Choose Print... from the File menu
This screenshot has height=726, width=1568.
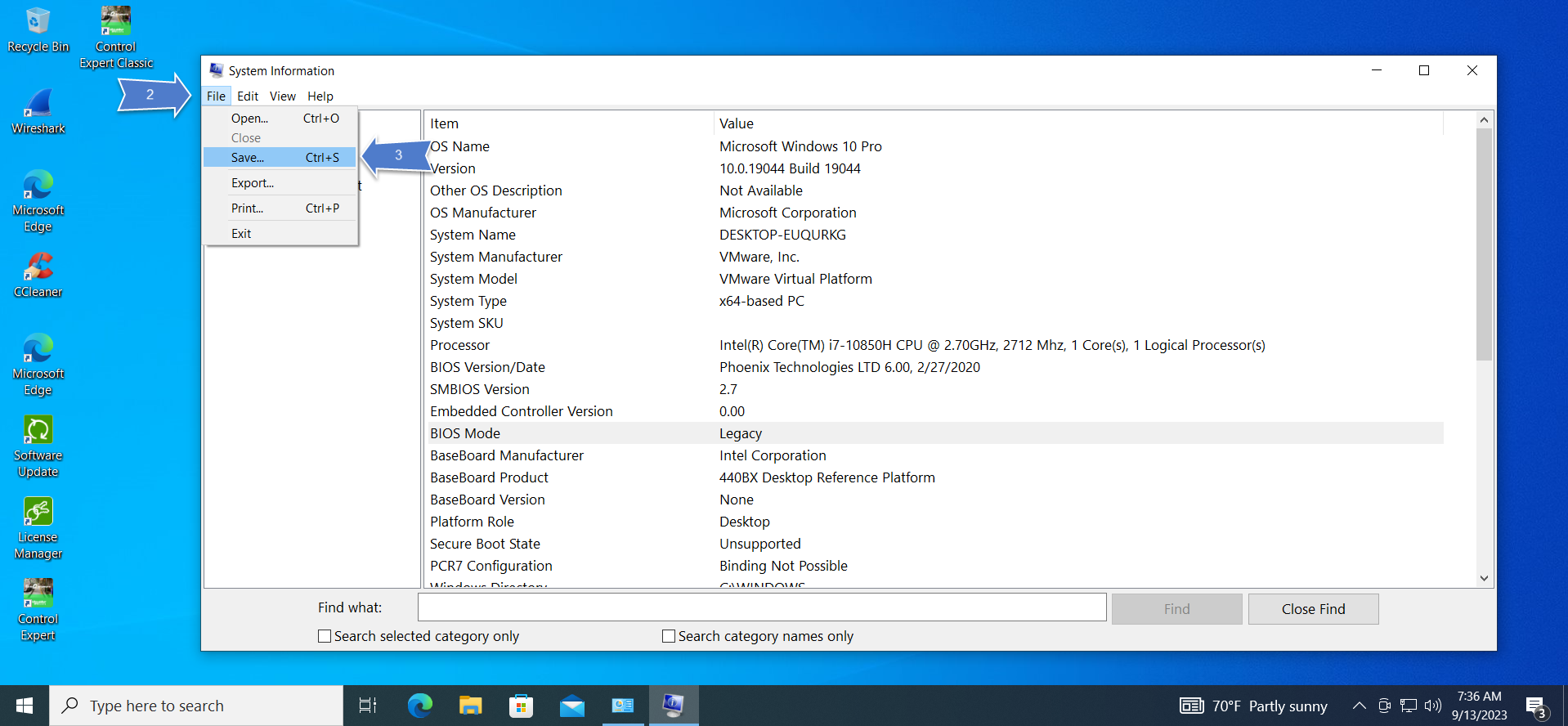point(280,208)
